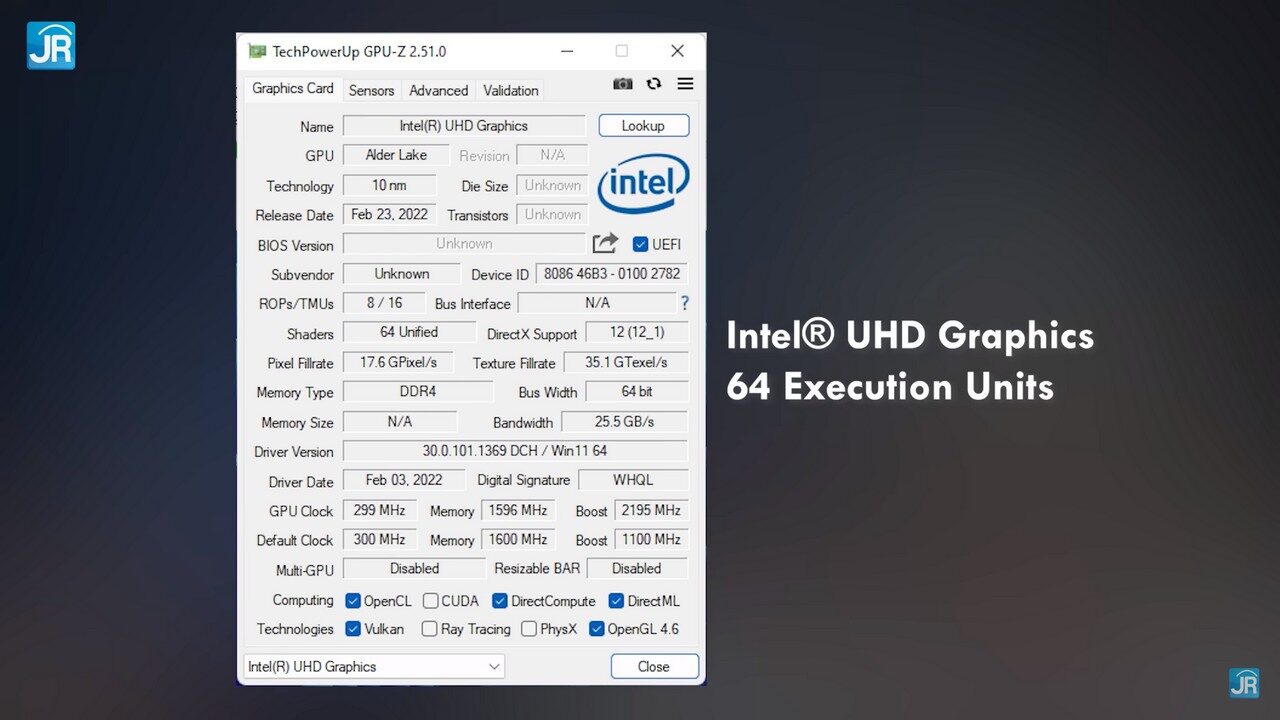Viewport: 1280px width, 720px height.
Task: Select the Validation tab
Action: pos(510,90)
